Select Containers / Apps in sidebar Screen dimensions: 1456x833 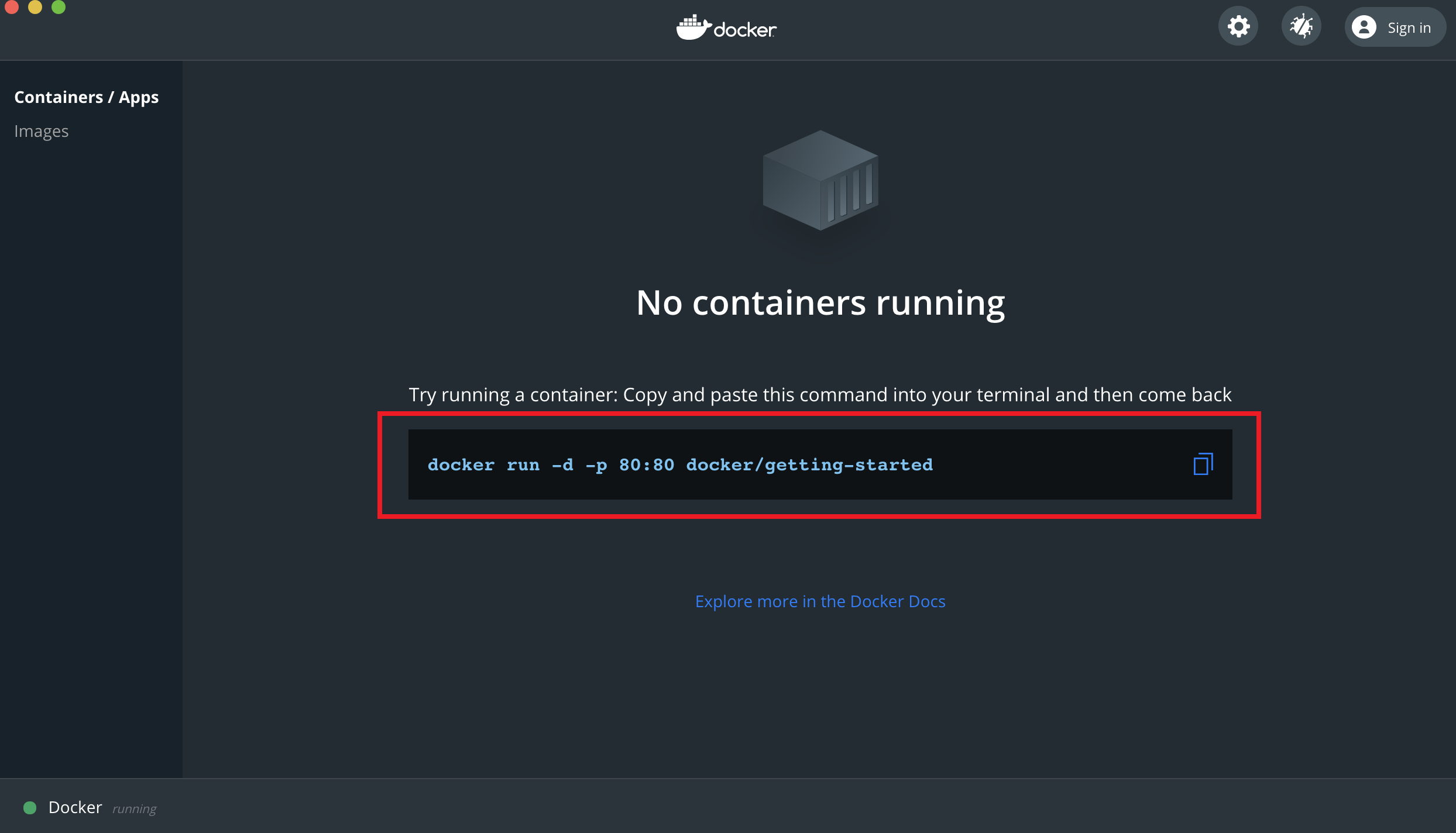pos(87,97)
